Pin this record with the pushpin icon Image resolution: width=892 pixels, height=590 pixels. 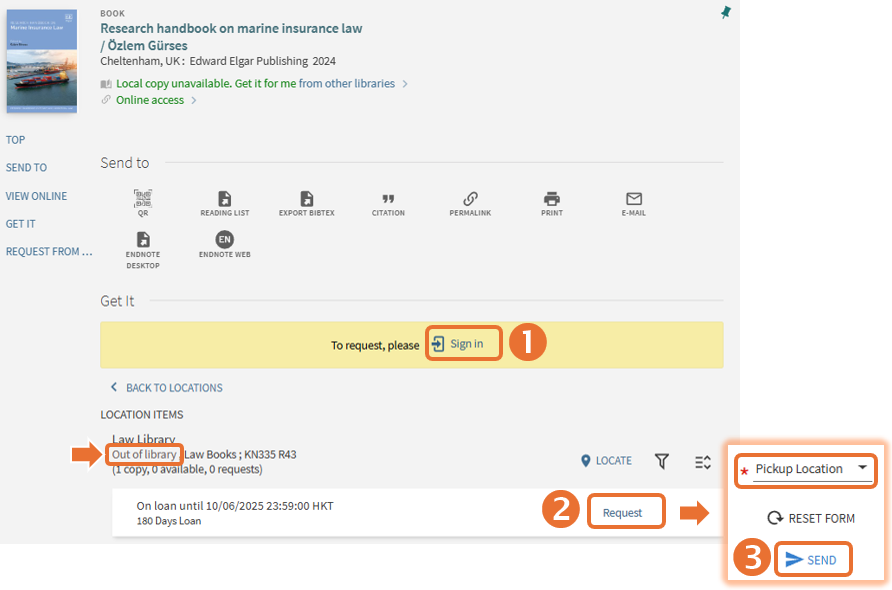(x=726, y=12)
